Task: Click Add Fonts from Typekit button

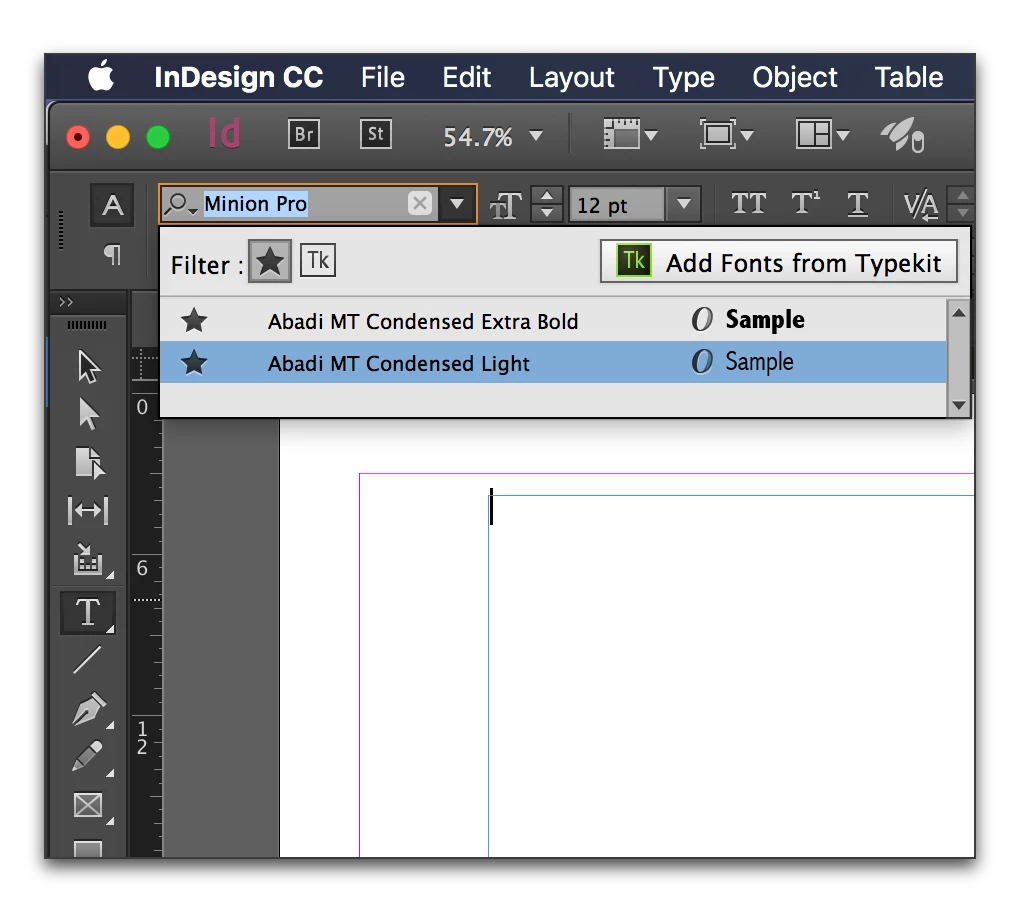Action: tap(779, 262)
